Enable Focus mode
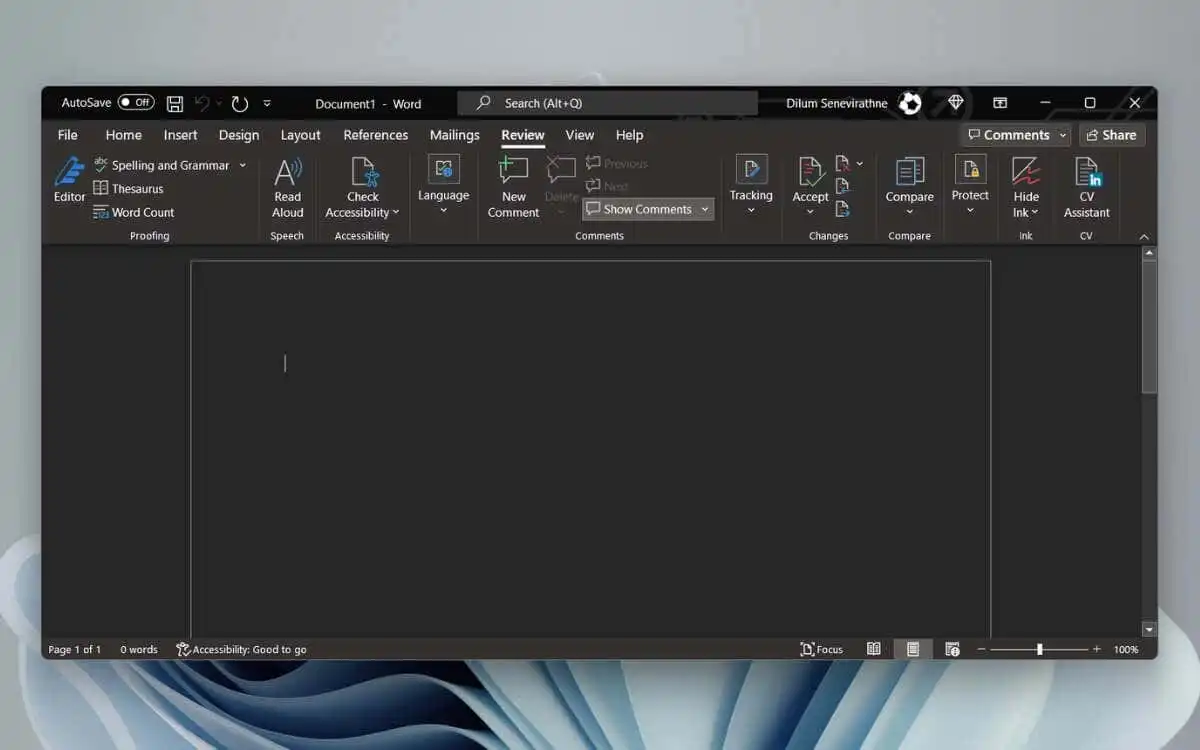Image resolution: width=1200 pixels, height=750 pixels. tap(821, 649)
